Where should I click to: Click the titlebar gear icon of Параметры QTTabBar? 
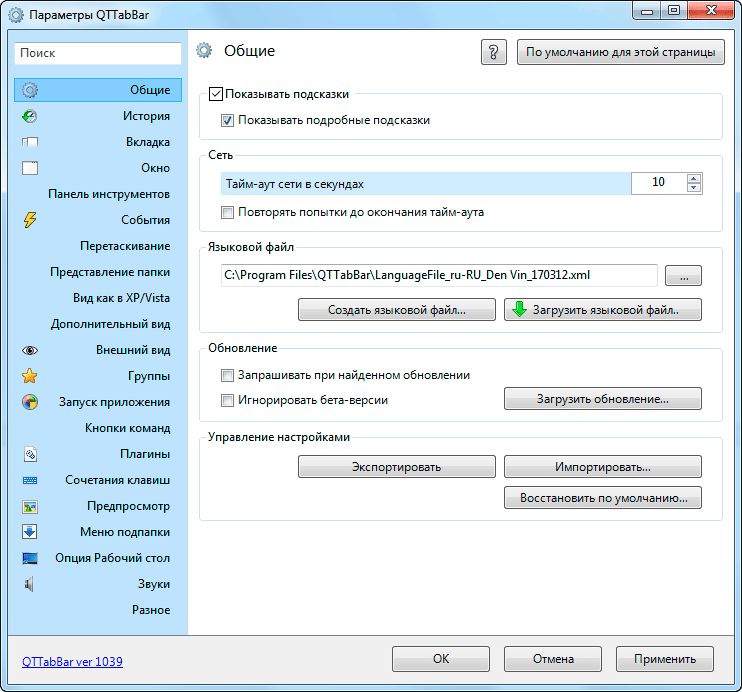coord(16,15)
